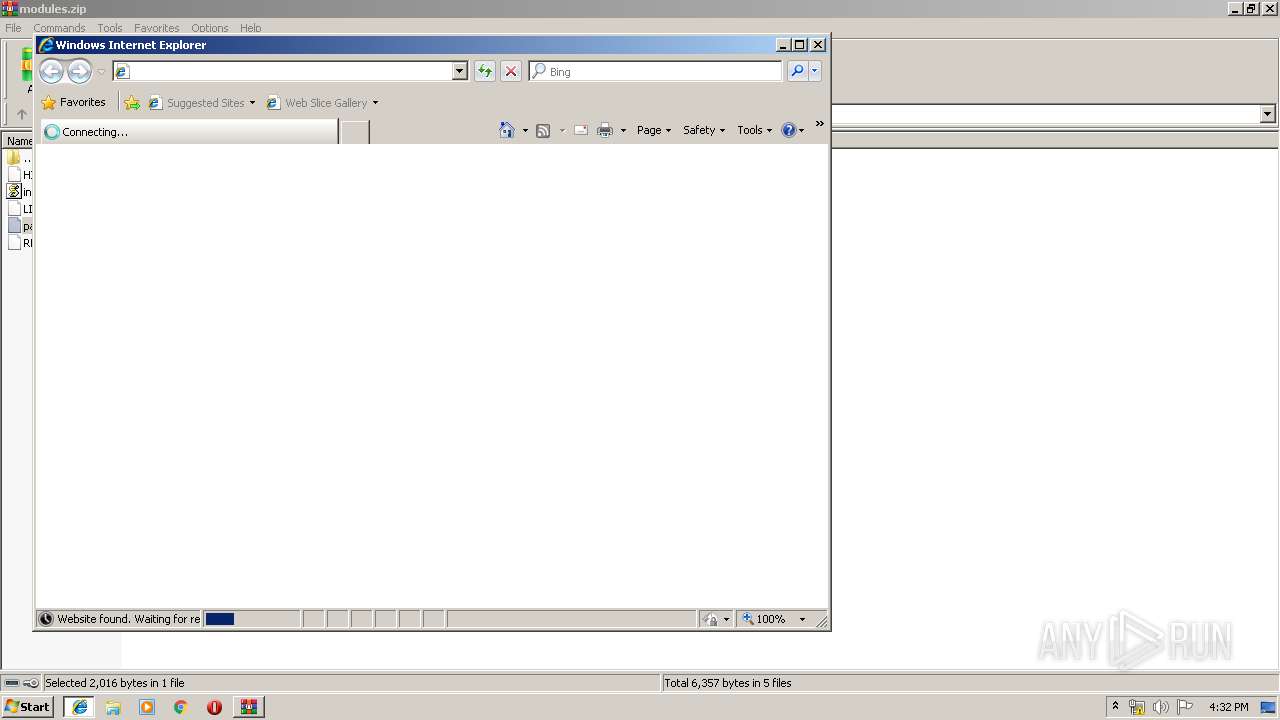Open Opera browser from the taskbar
Viewport: 1280px width, 720px height.
coord(214,707)
